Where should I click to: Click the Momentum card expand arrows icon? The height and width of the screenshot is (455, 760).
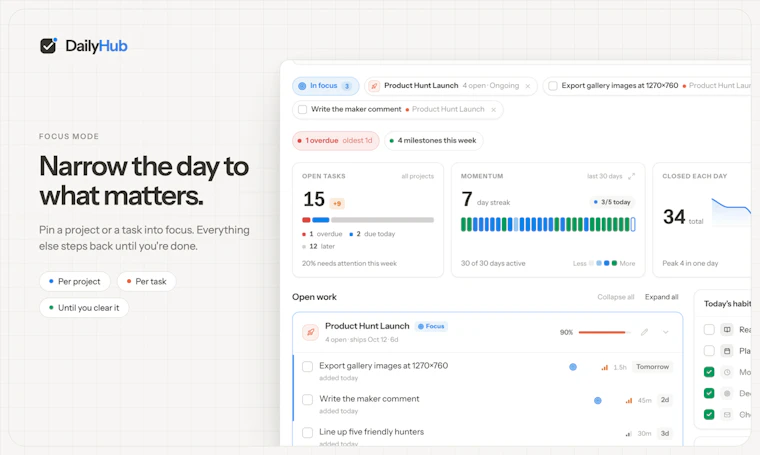point(631,176)
